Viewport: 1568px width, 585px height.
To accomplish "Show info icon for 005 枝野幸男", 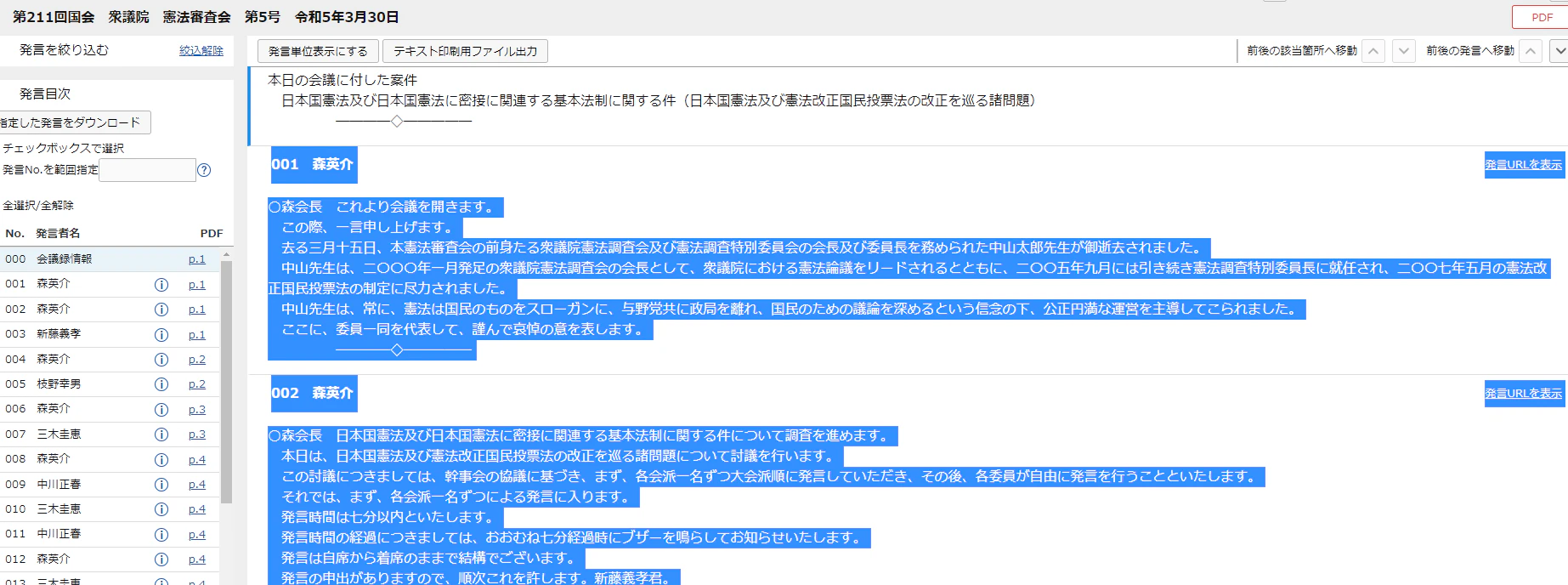I will [161, 384].
